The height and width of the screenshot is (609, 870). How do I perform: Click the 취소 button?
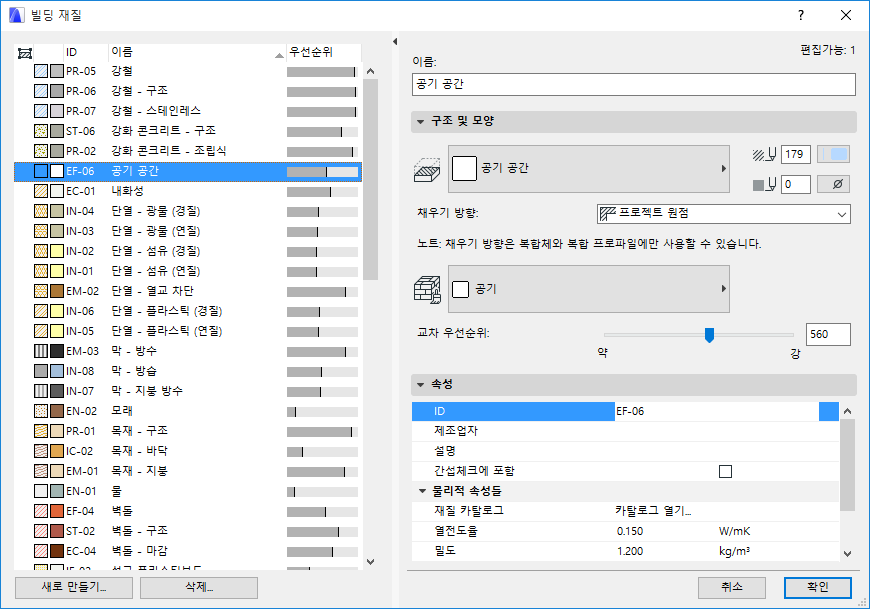(x=732, y=587)
